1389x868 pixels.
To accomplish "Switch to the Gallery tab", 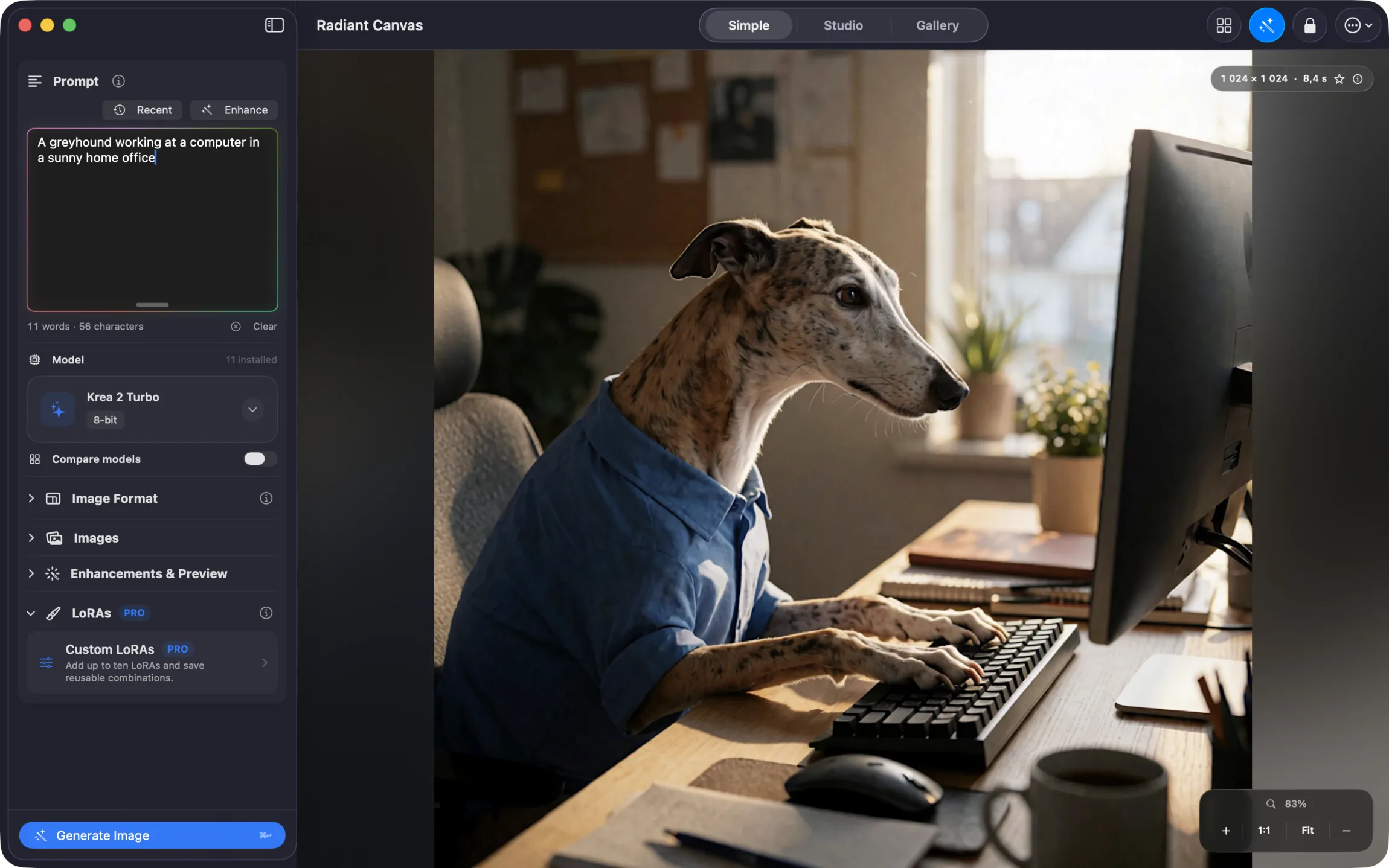I will [937, 25].
